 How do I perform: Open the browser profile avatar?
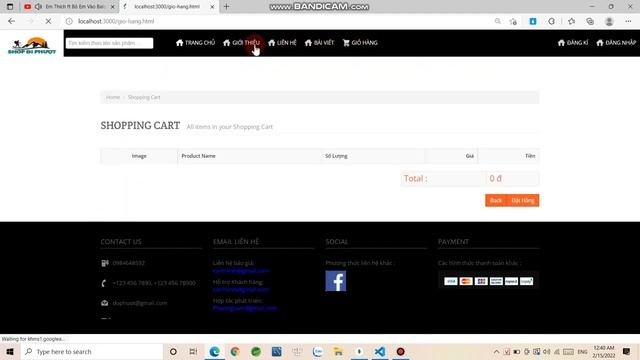[x=609, y=21]
